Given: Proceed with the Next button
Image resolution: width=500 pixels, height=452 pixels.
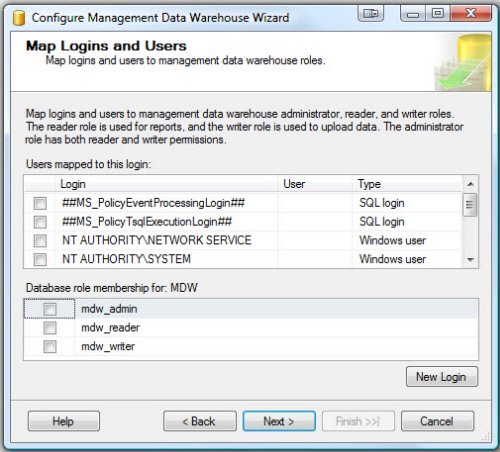Looking at the screenshot, I should click(279, 421).
